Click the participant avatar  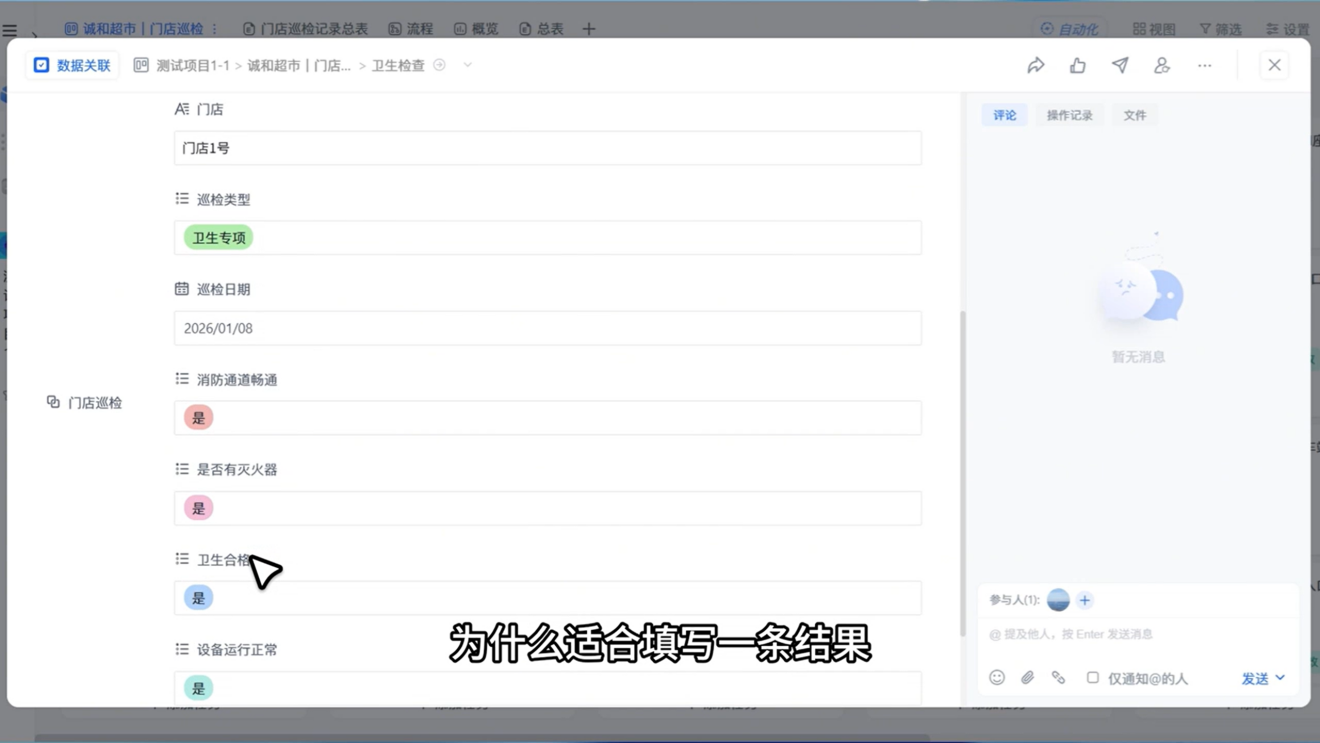coord(1058,600)
